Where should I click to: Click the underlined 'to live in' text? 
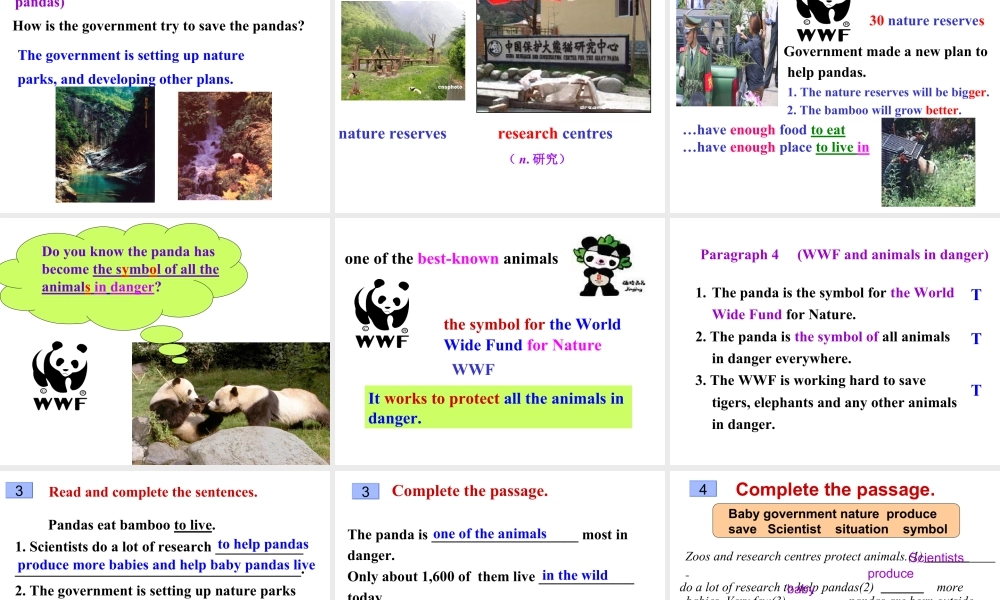[842, 148]
